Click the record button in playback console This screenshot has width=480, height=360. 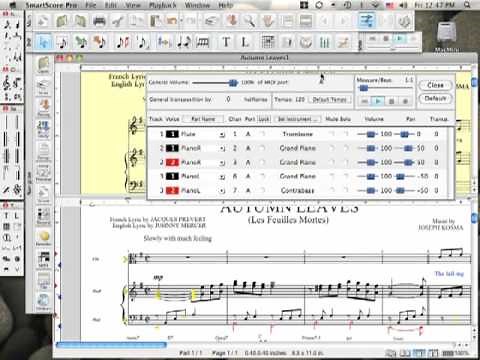(405, 101)
